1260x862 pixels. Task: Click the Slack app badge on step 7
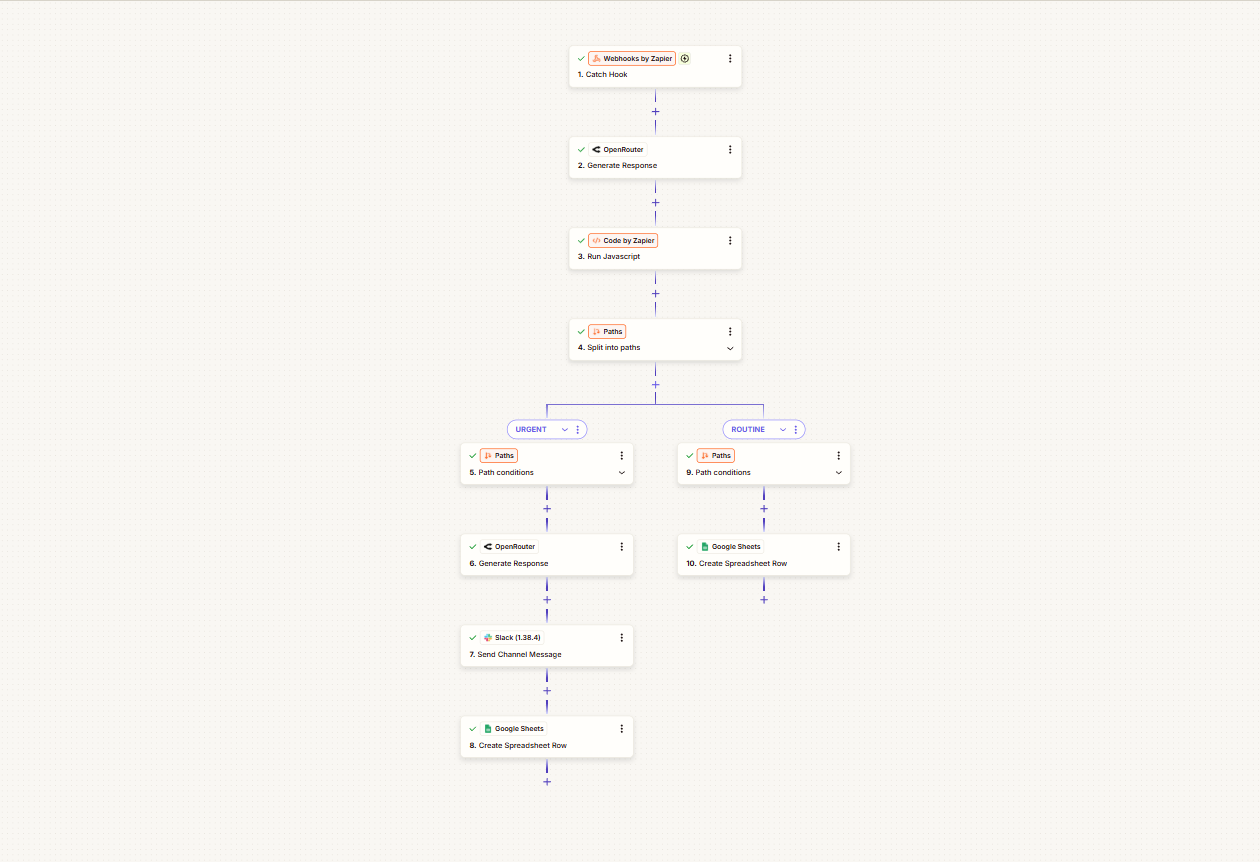[512, 637]
